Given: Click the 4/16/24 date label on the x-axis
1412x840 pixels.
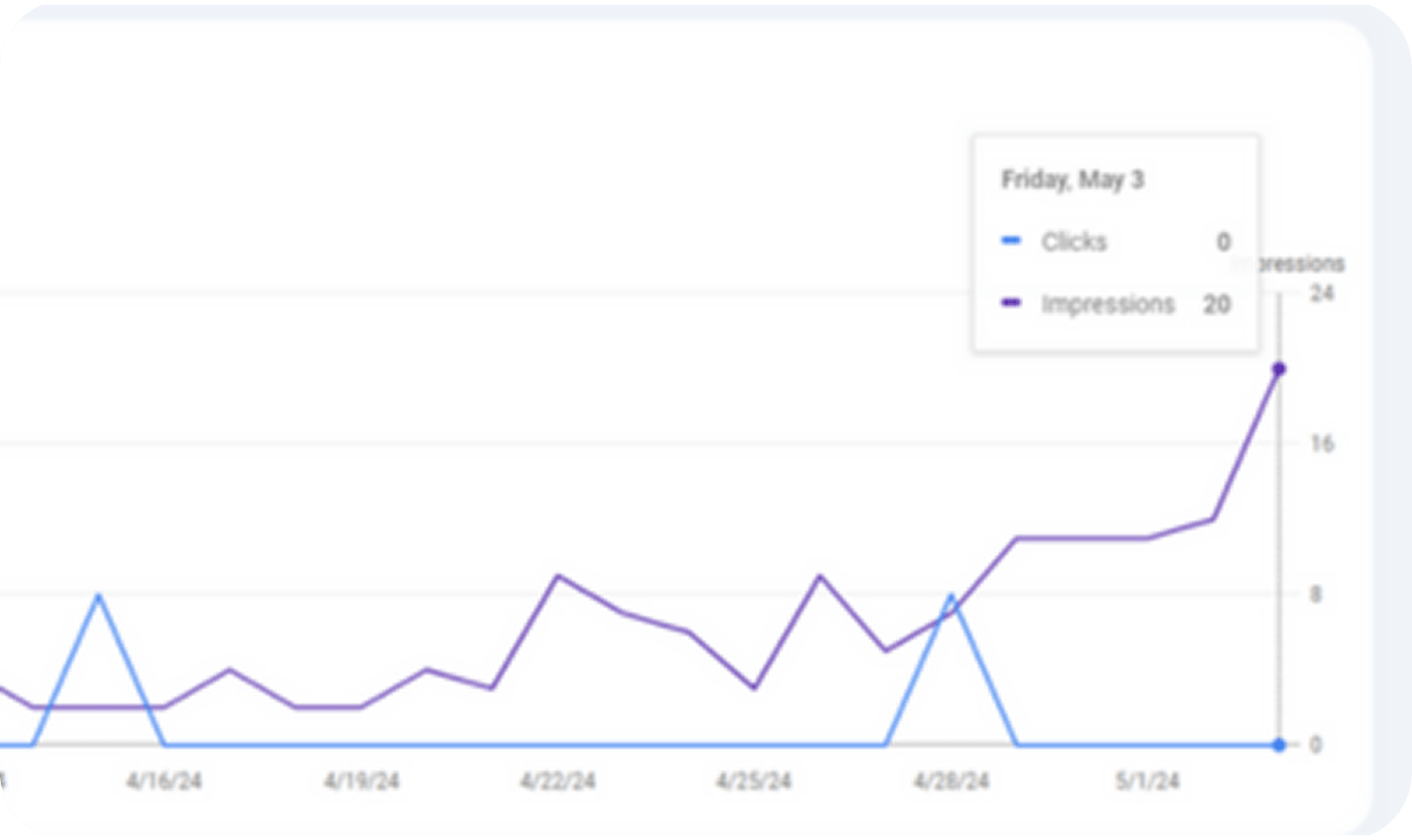Looking at the screenshot, I should coord(164,781).
